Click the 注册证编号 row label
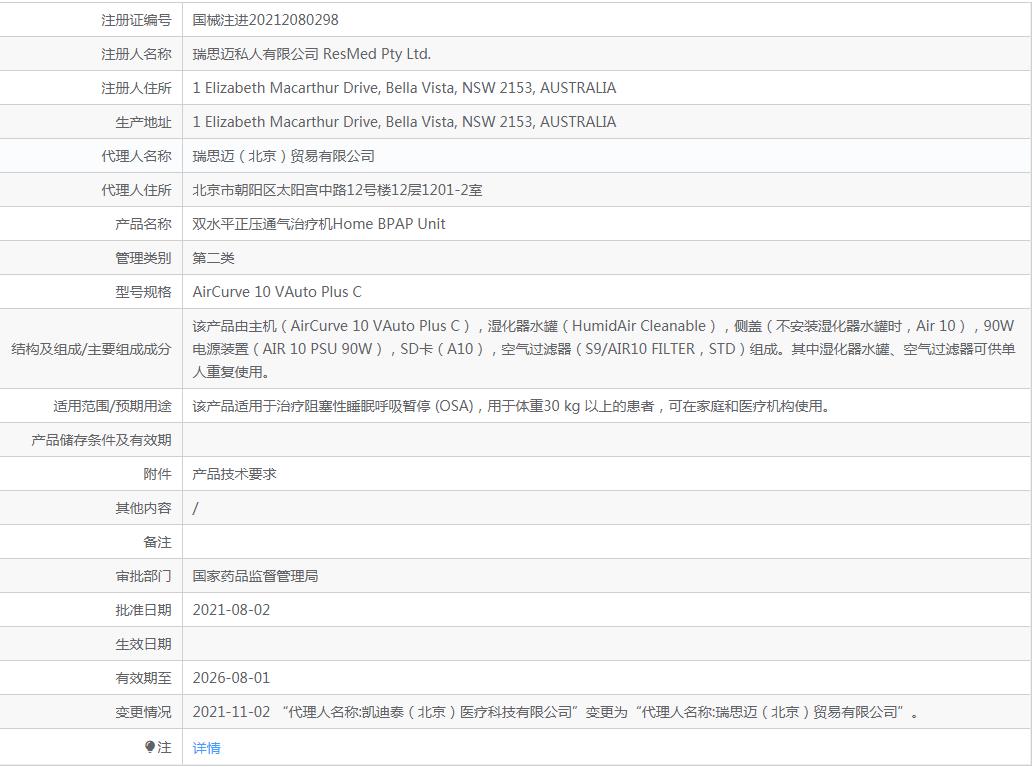Viewport: 1032px width, 767px height. point(136,20)
